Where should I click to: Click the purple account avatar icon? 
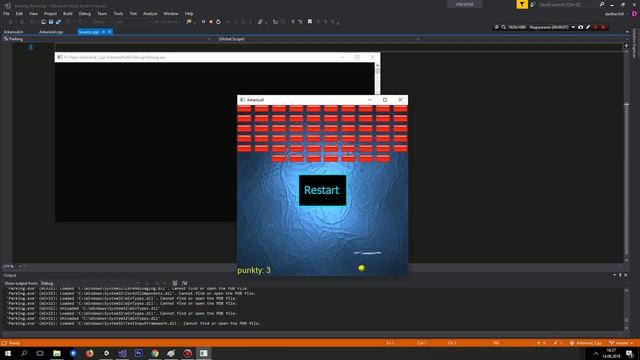tap(634, 14)
